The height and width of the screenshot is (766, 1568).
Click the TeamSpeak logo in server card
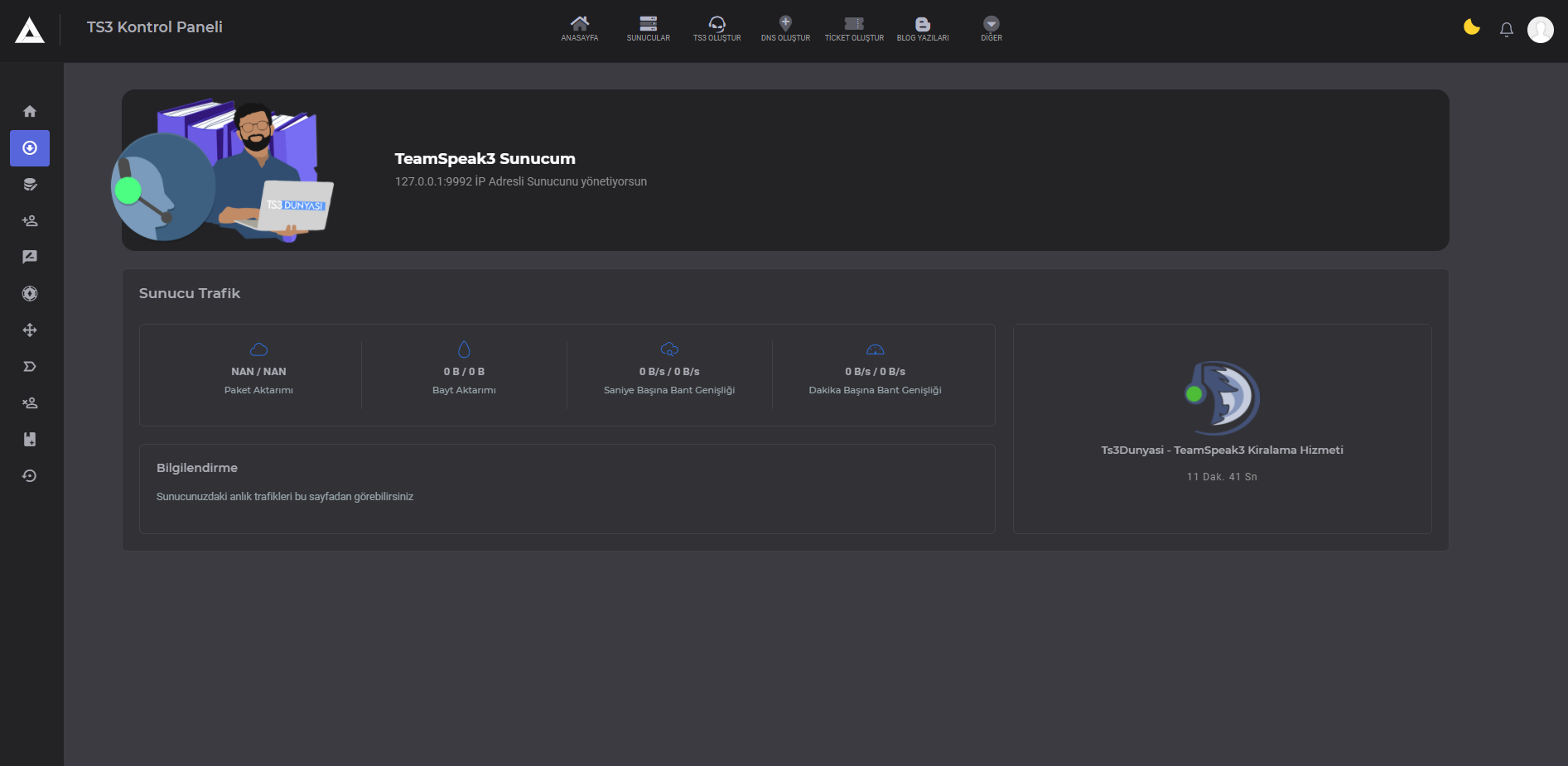[1222, 398]
